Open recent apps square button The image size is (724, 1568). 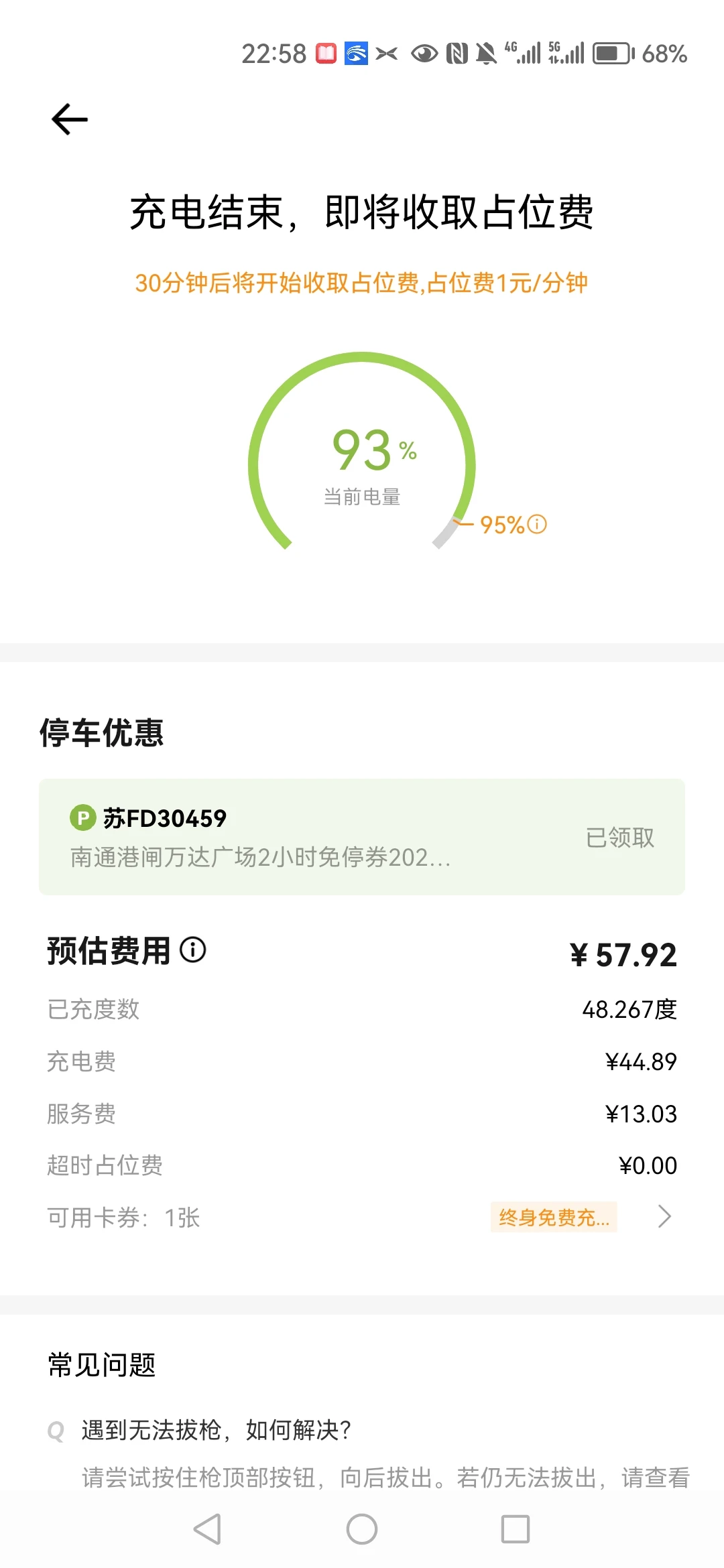pyautogui.click(x=515, y=1529)
